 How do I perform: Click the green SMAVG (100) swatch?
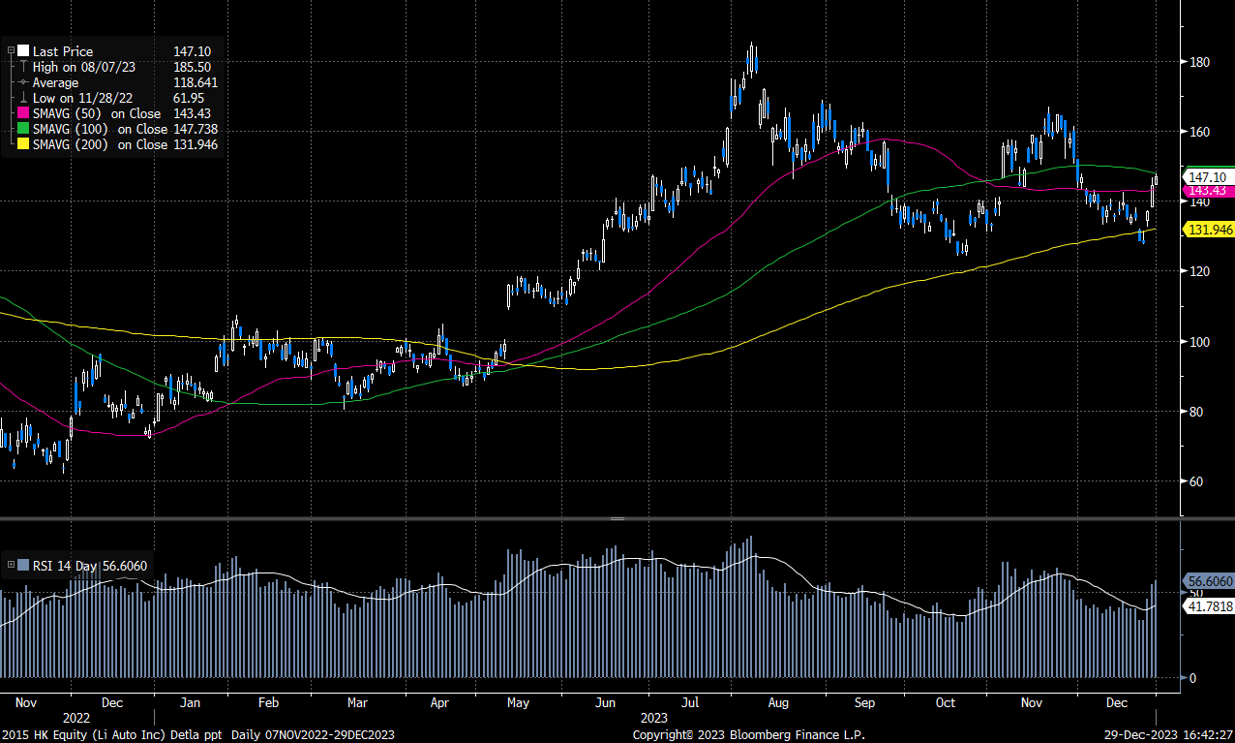pos(23,129)
